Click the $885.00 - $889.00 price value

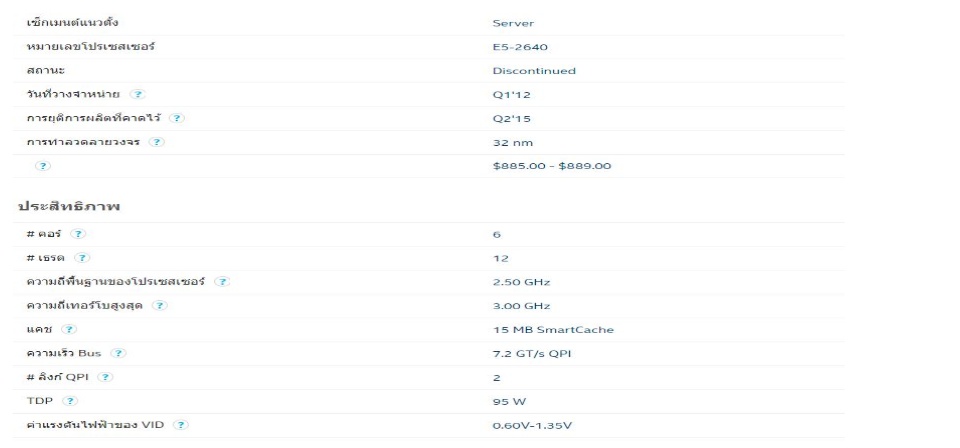(x=552, y=166)
